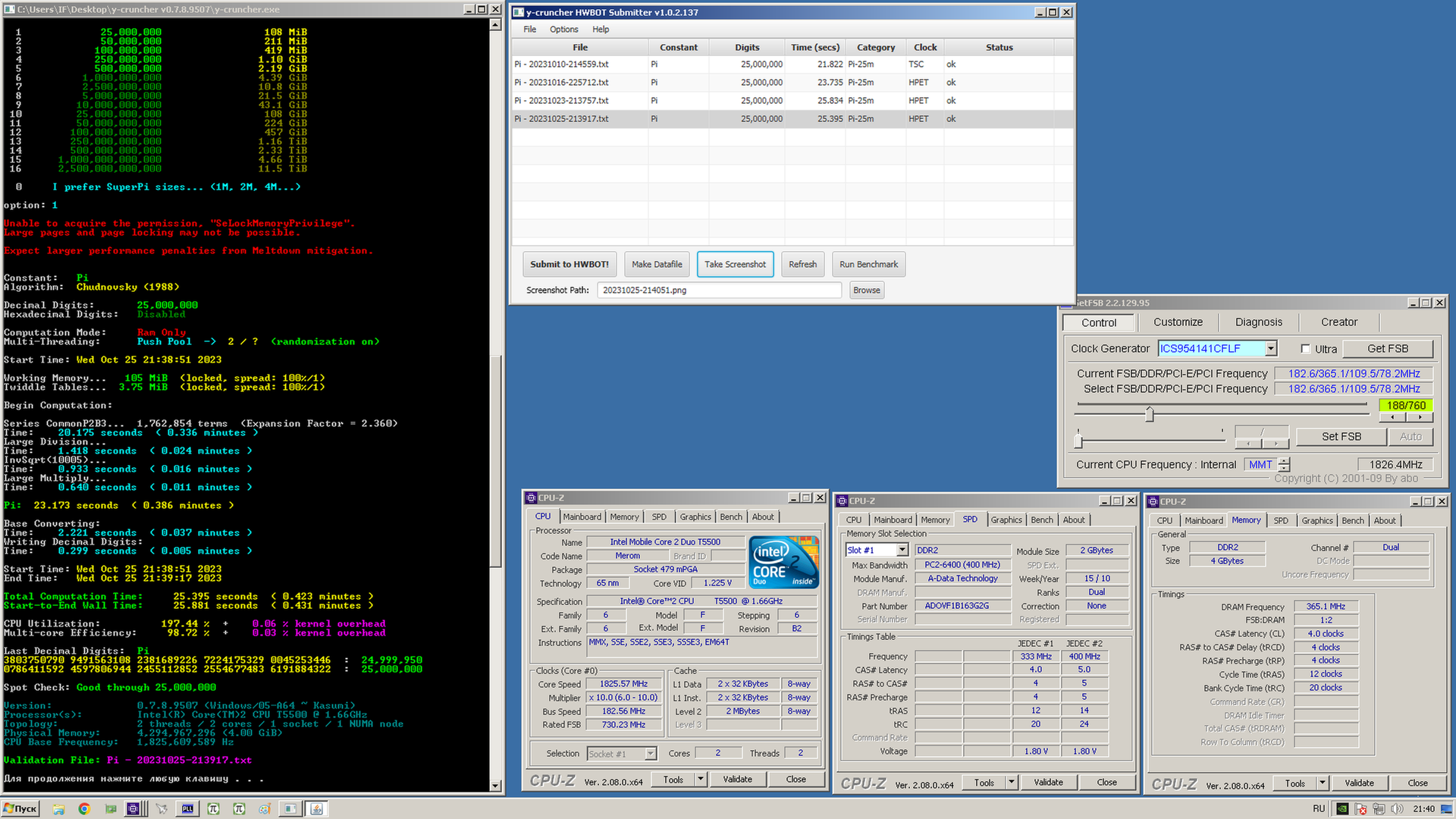Open Tools dropdown arrow in CPU-Z Memory window
The height and width of the screenshot is (819, 1456).
[1322, 783]
